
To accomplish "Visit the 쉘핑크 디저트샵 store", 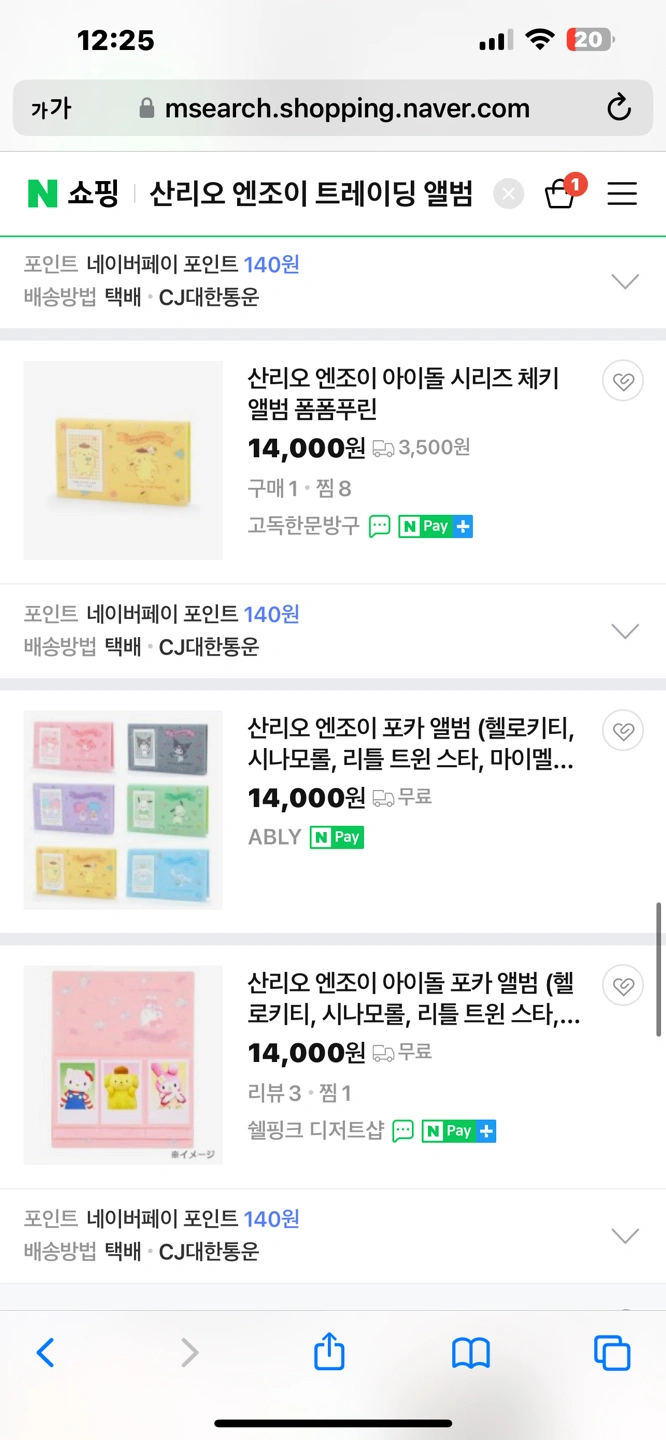I will 315,1131.
